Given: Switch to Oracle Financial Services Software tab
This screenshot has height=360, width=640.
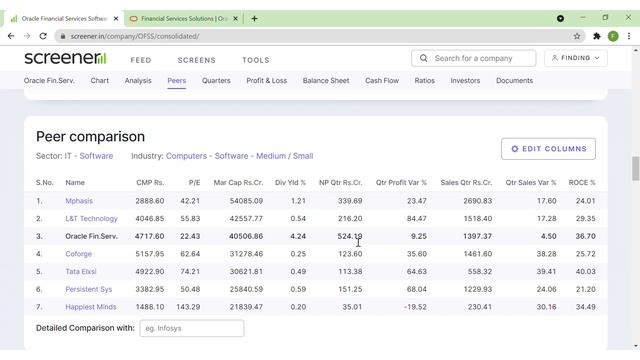Looking at the screenshot, I should click(x=64, y=18).
